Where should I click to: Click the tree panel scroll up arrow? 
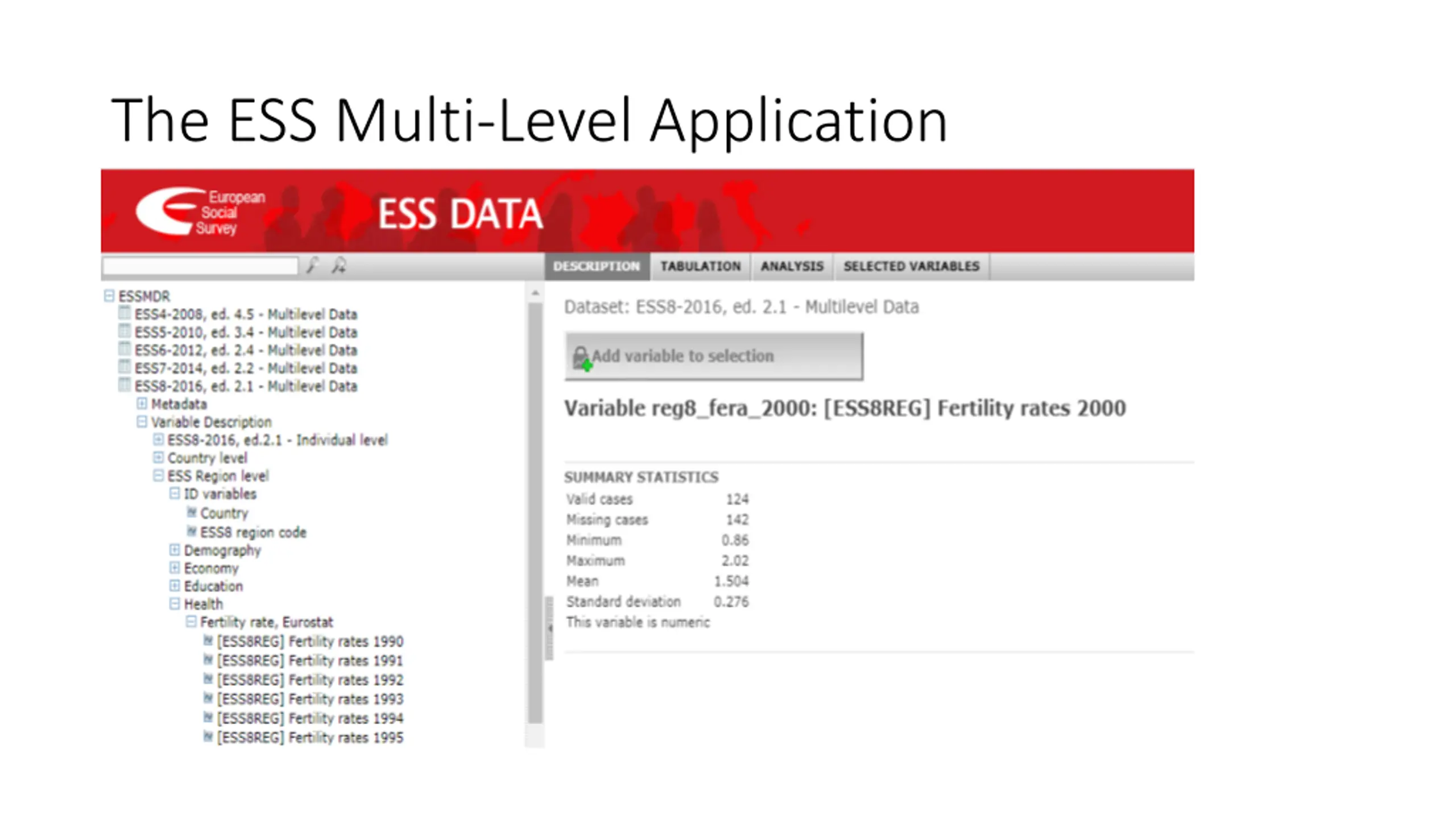pos(535,293)
